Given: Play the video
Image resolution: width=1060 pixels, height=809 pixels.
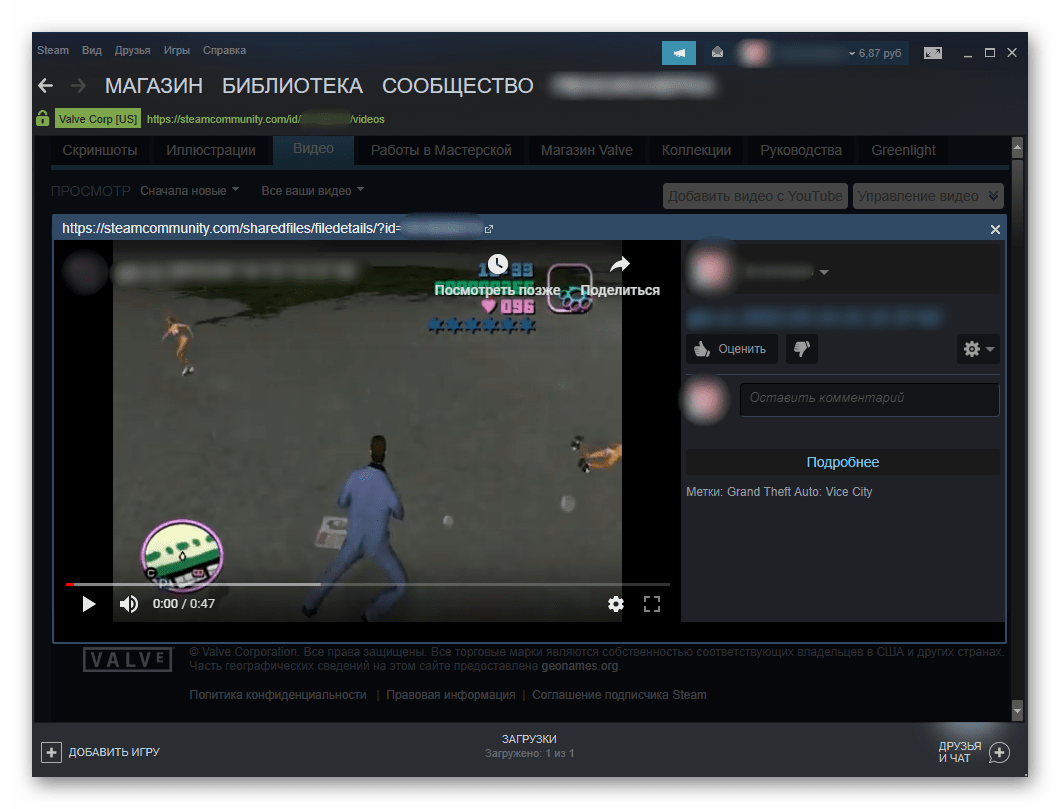Looking at the screenshot, I should click(89, 604).
